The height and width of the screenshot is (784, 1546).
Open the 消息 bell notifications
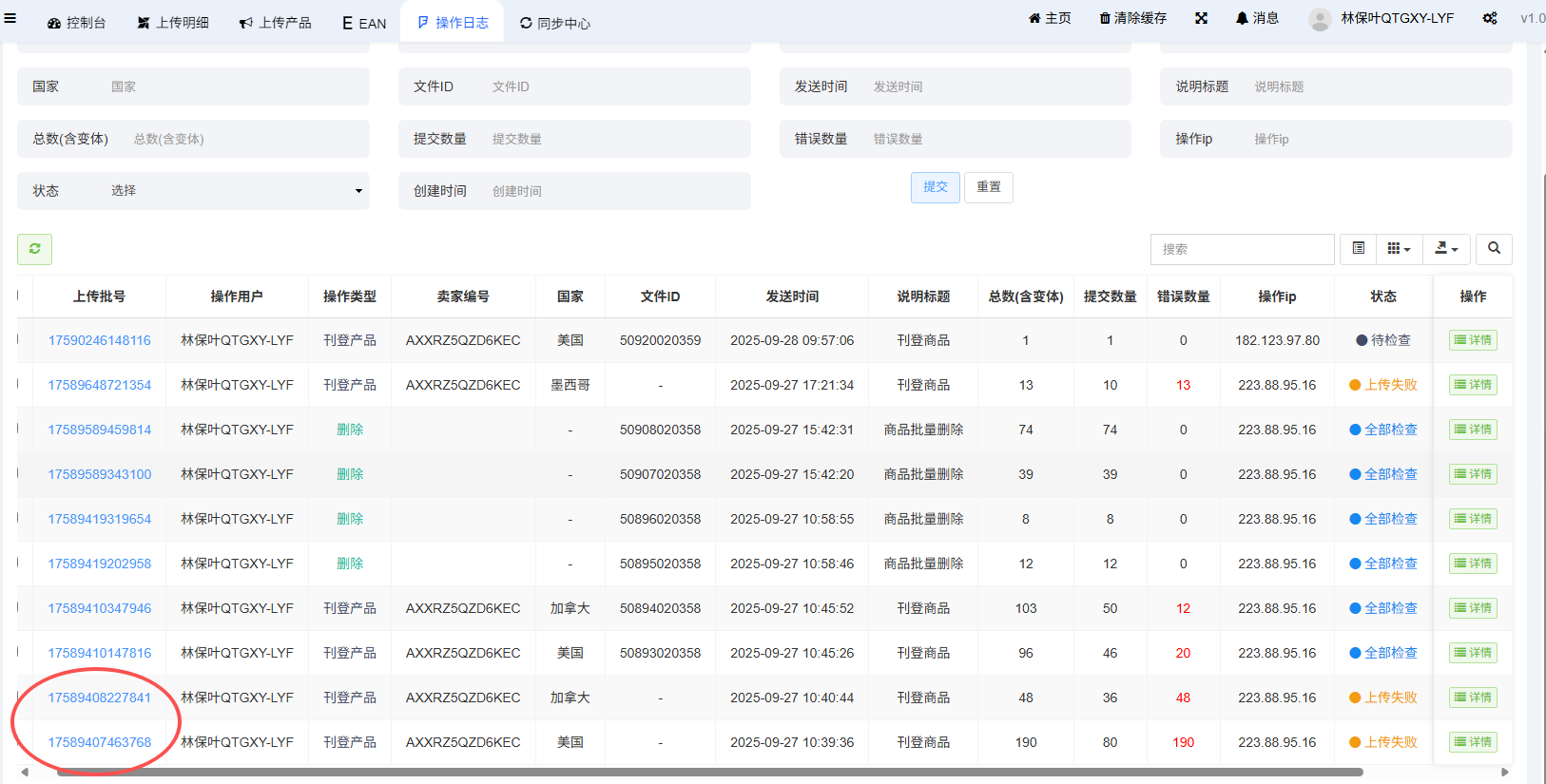click(x=1256, y=19)
